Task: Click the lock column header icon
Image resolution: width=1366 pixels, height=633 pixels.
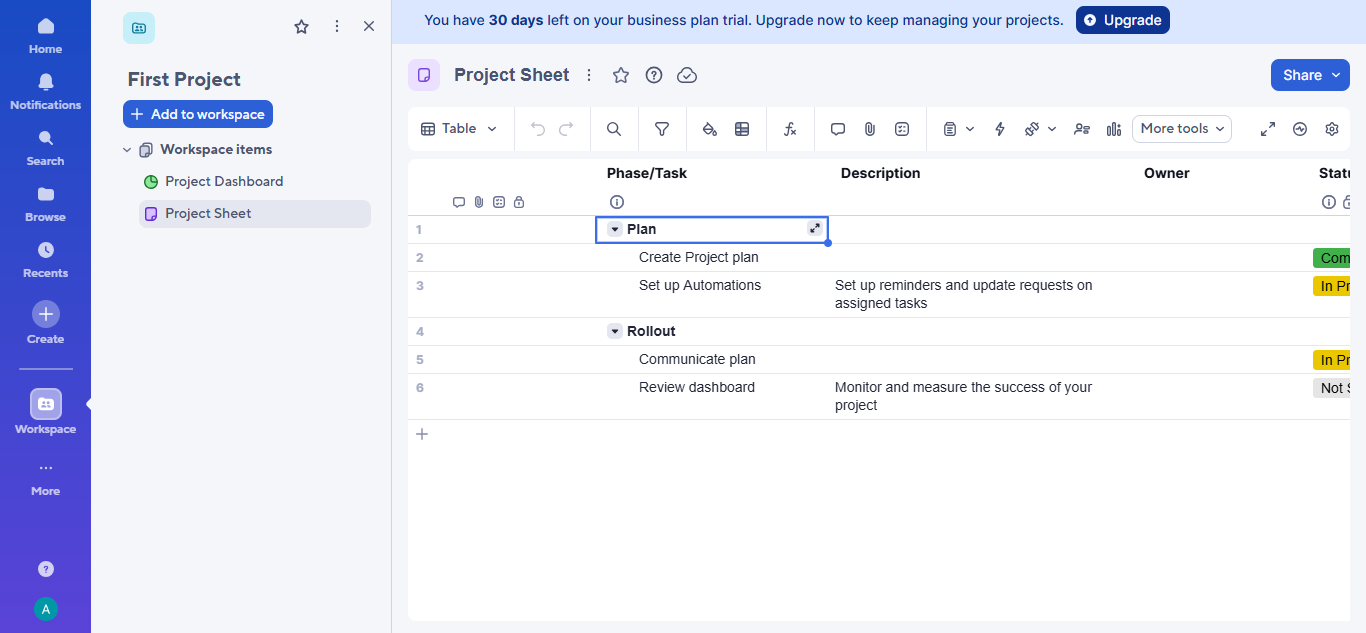Action: point(519,202)
